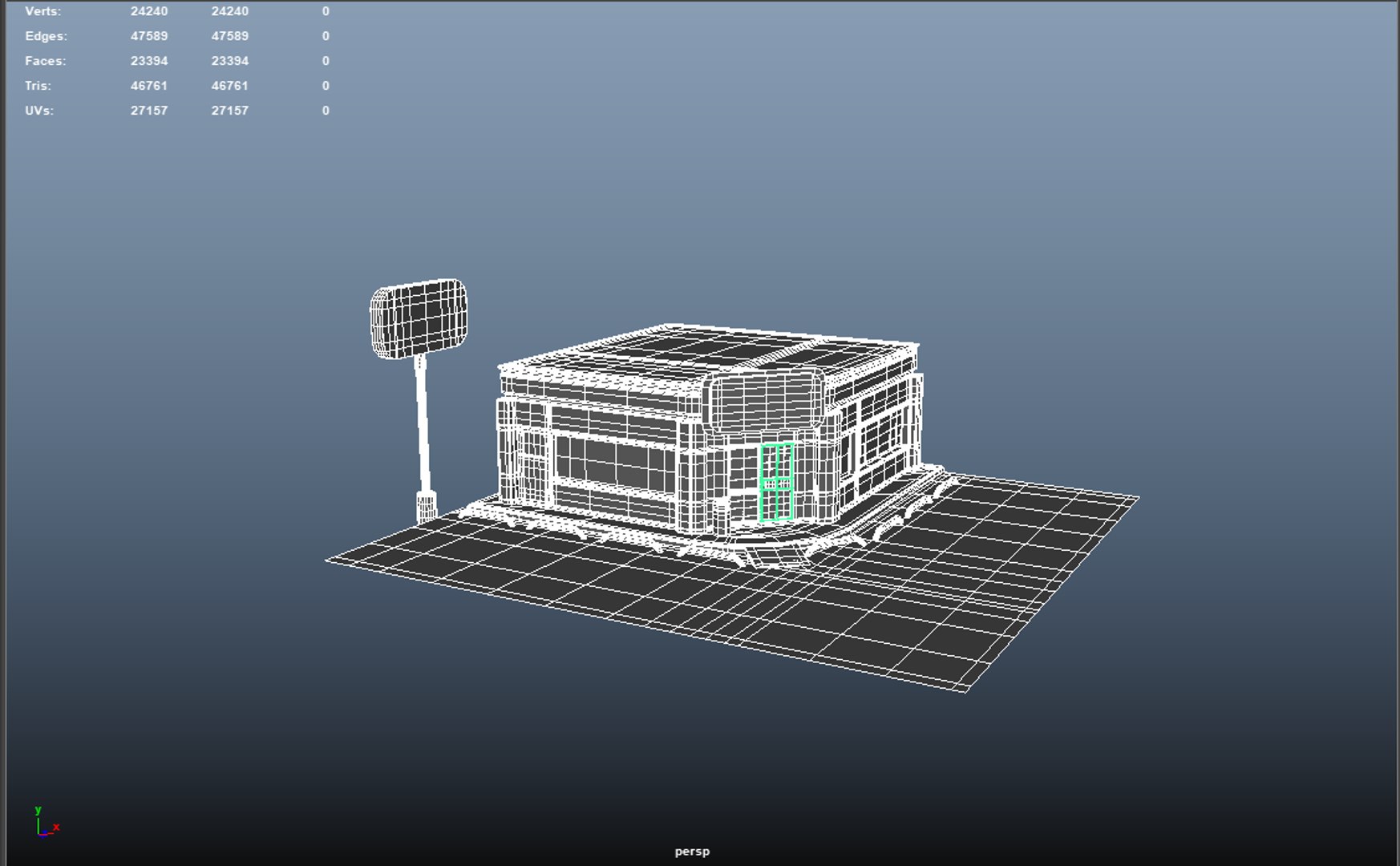Click the Tris label in the poly count display
This screenshot has height=866, width=1400.
[x=38, y=86]
